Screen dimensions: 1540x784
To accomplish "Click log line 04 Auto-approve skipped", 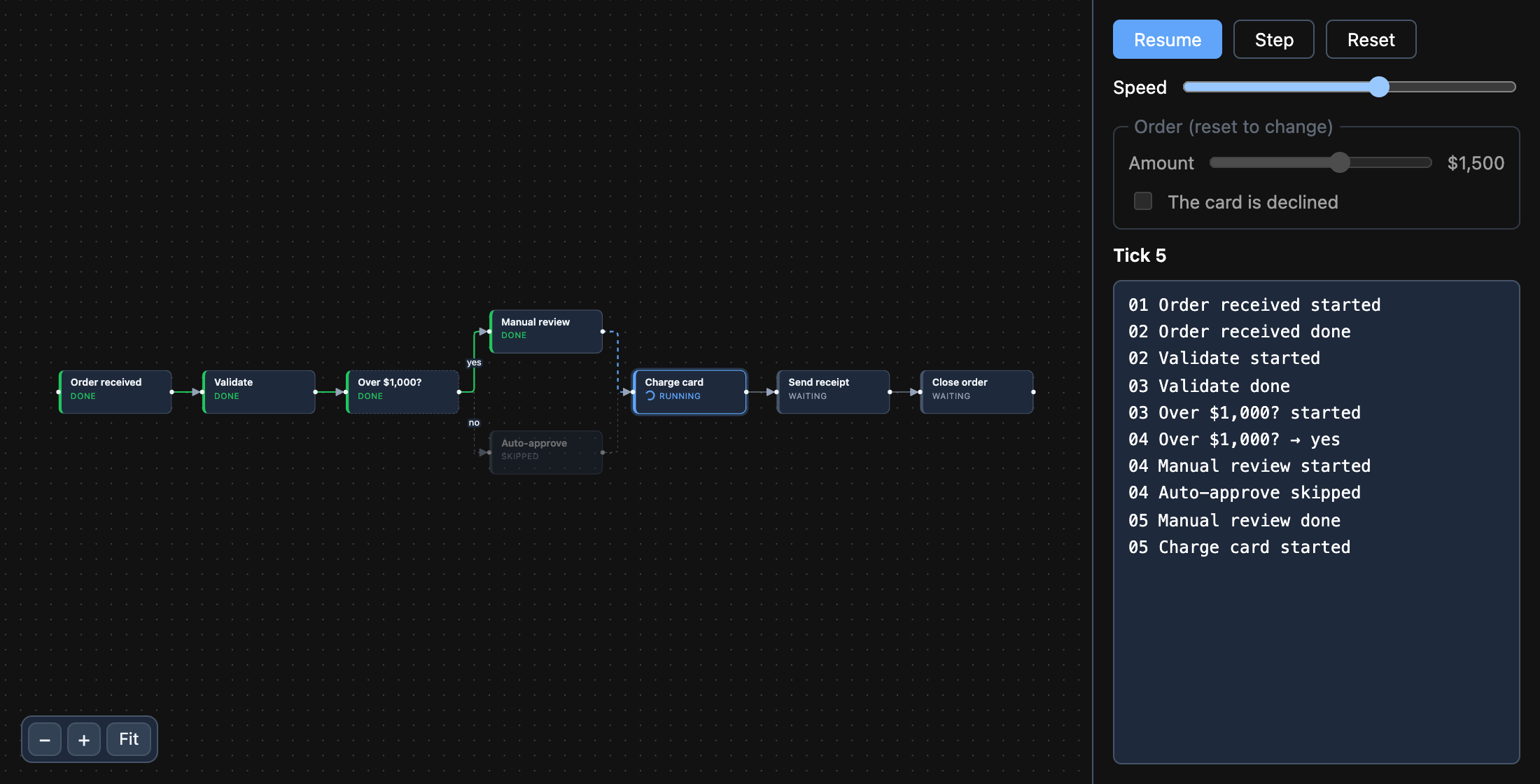I will click(1245, 493).
